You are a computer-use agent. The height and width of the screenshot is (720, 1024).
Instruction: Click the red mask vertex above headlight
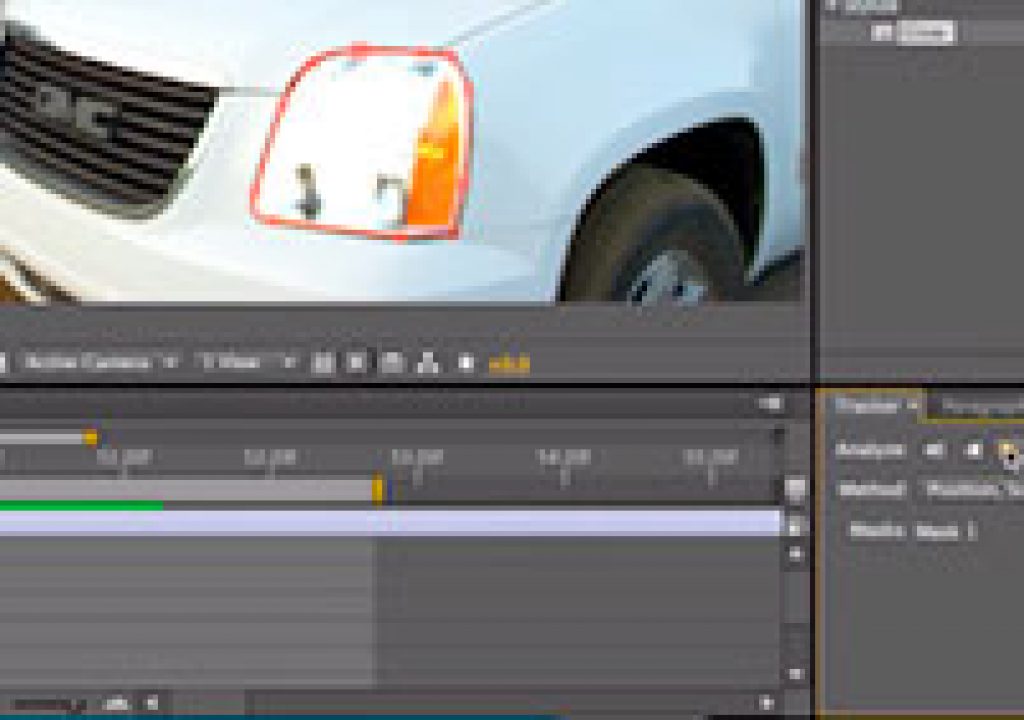359,50
